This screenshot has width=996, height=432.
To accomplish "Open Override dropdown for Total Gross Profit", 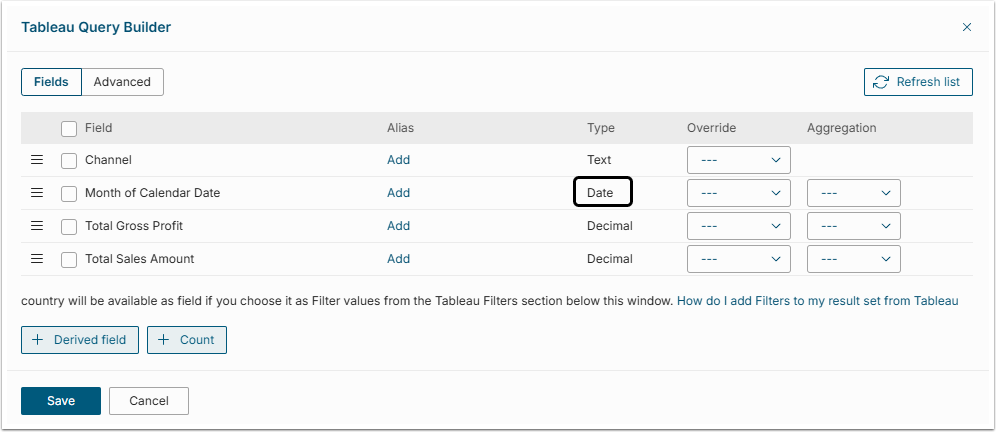I will [739, 226].
